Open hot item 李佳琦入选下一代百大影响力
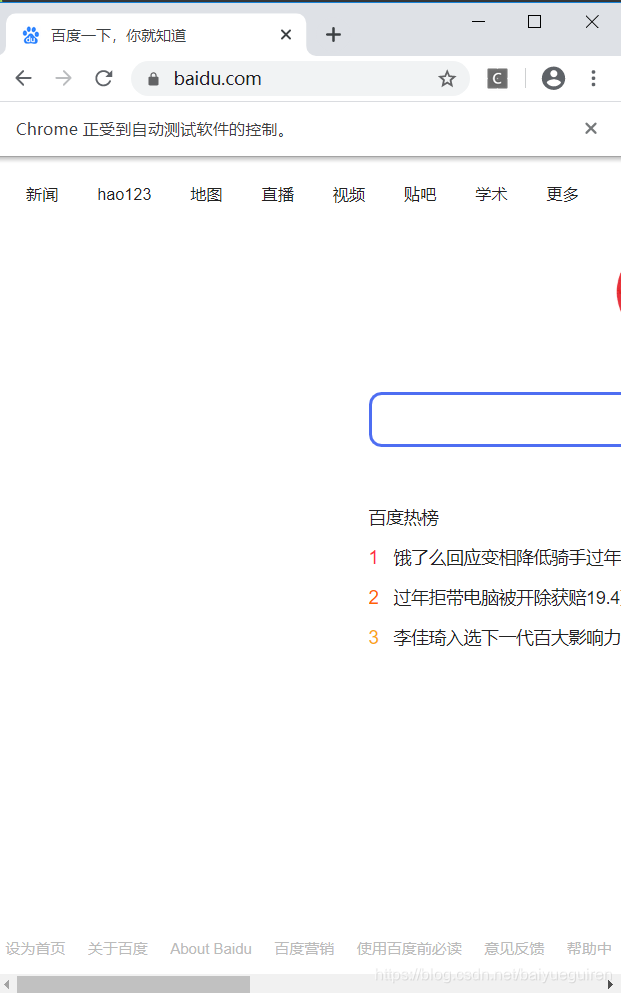621x993 pixels. tap(506, 638)
